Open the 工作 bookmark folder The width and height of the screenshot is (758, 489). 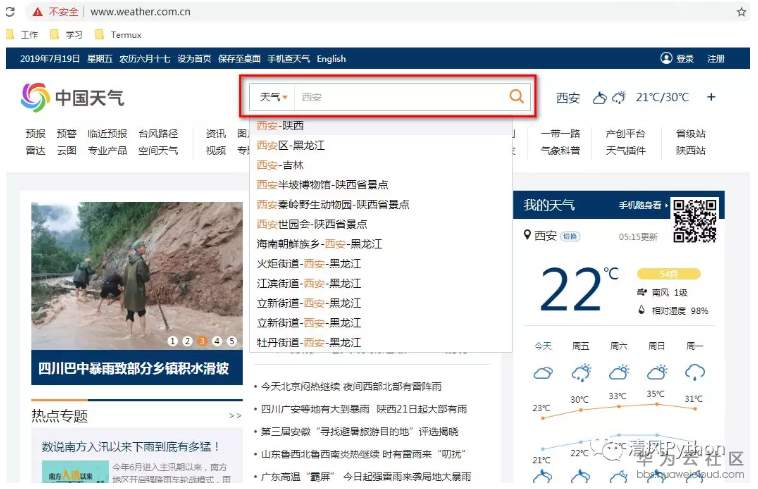pos(22,35)
